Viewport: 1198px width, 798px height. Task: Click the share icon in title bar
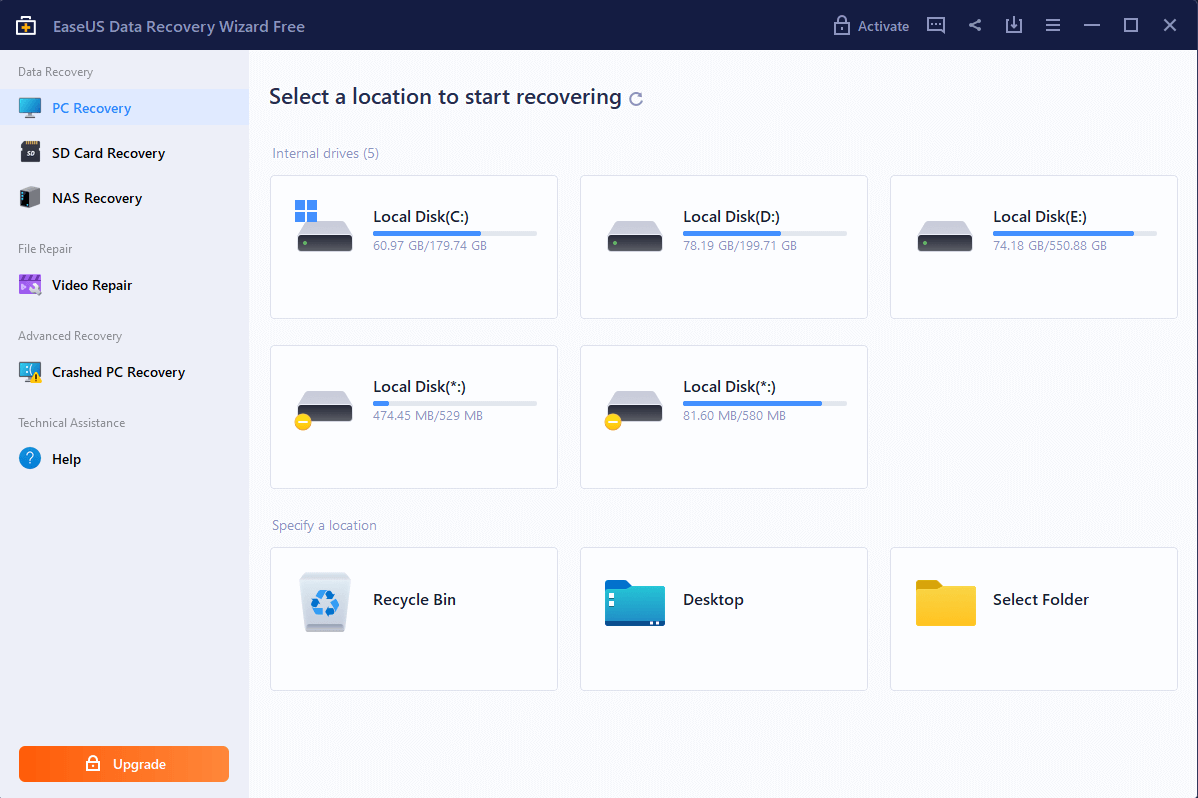point(975,26)
